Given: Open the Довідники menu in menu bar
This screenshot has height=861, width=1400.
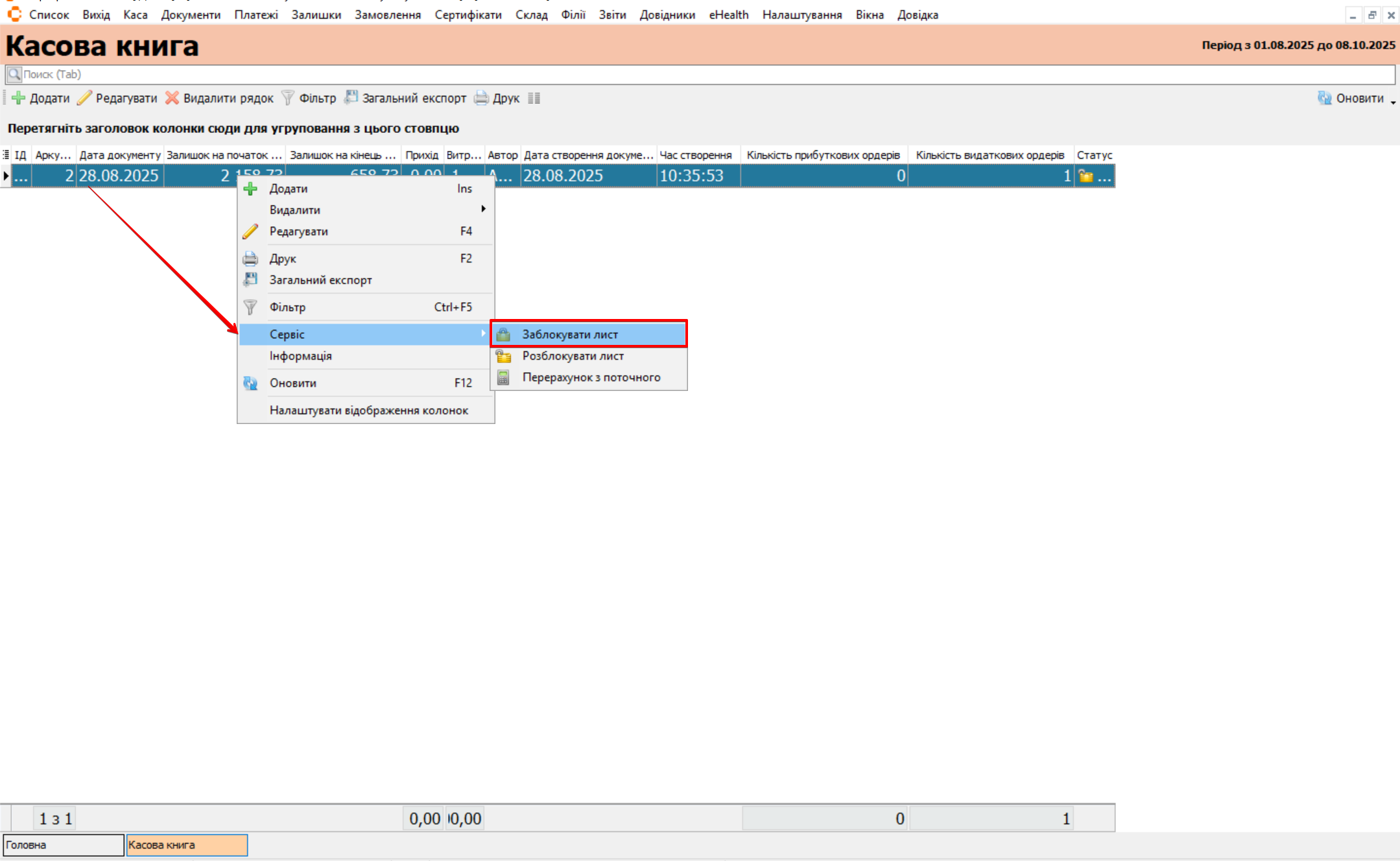Looking at the screenshot, I should click(x=667, y=14).
